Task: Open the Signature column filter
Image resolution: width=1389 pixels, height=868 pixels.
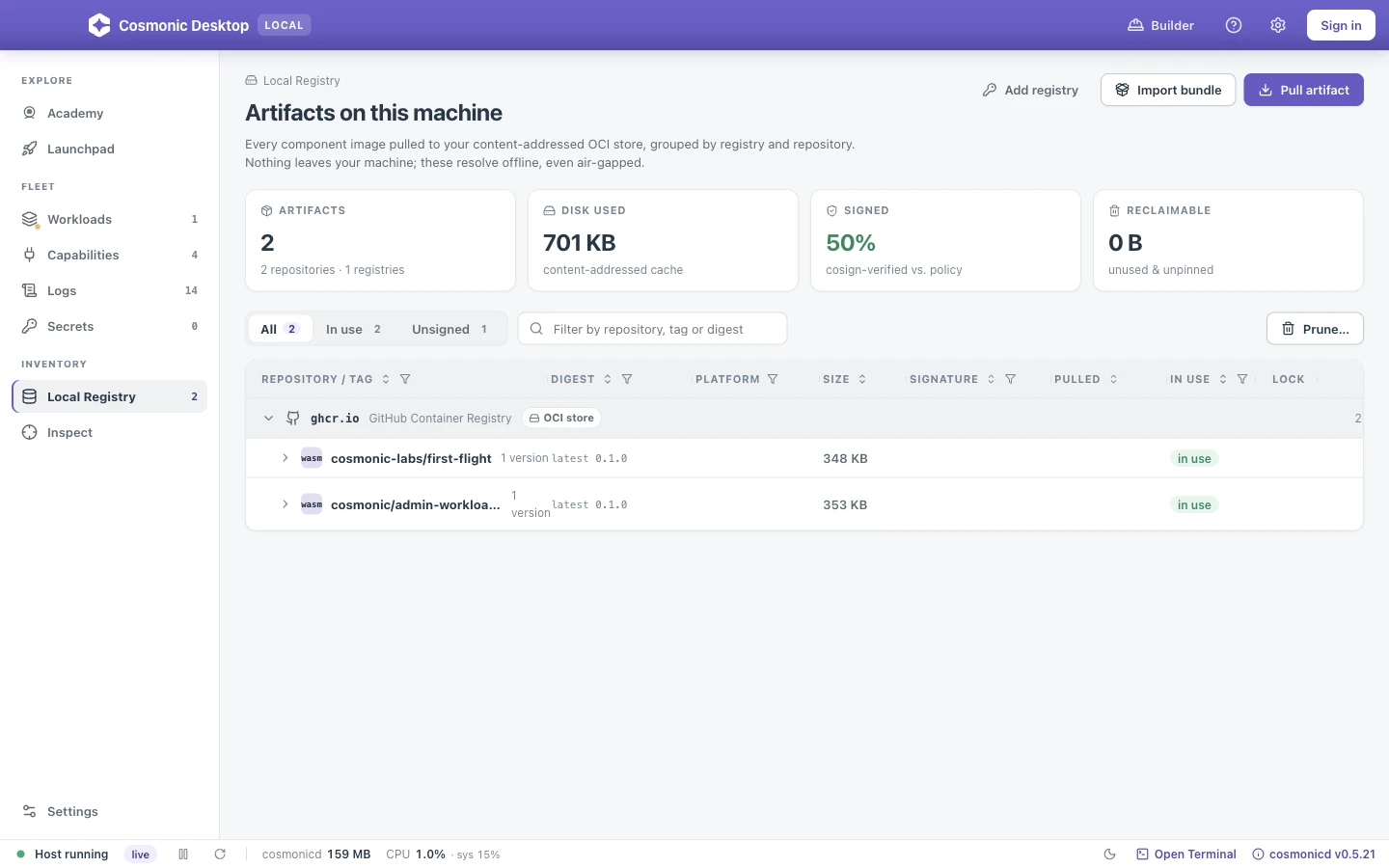Action: coord(1010,379)
